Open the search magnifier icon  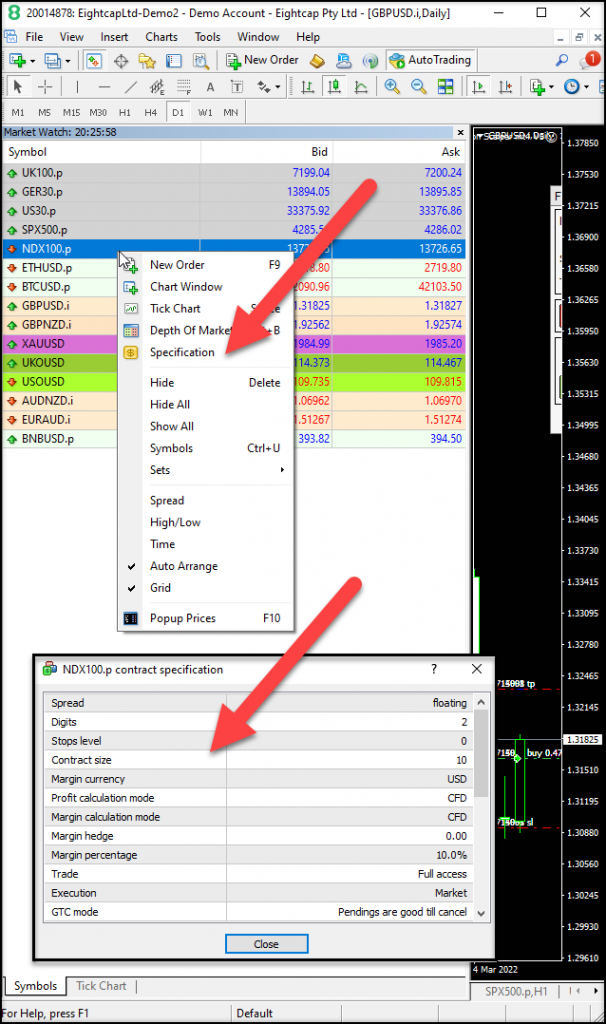pyautogui.click(x=562, y=60)
